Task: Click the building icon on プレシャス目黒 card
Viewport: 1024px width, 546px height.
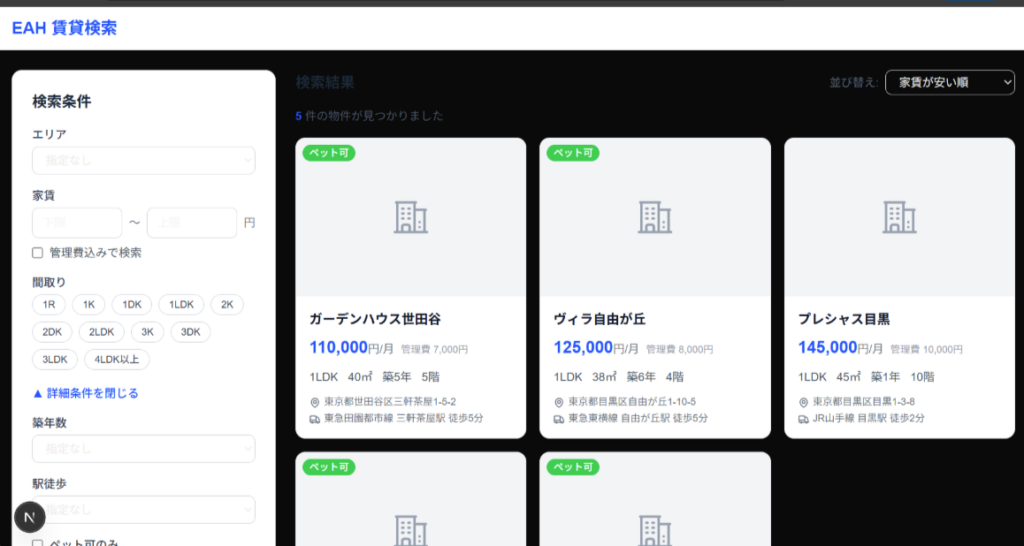Action: coord(899,217)
